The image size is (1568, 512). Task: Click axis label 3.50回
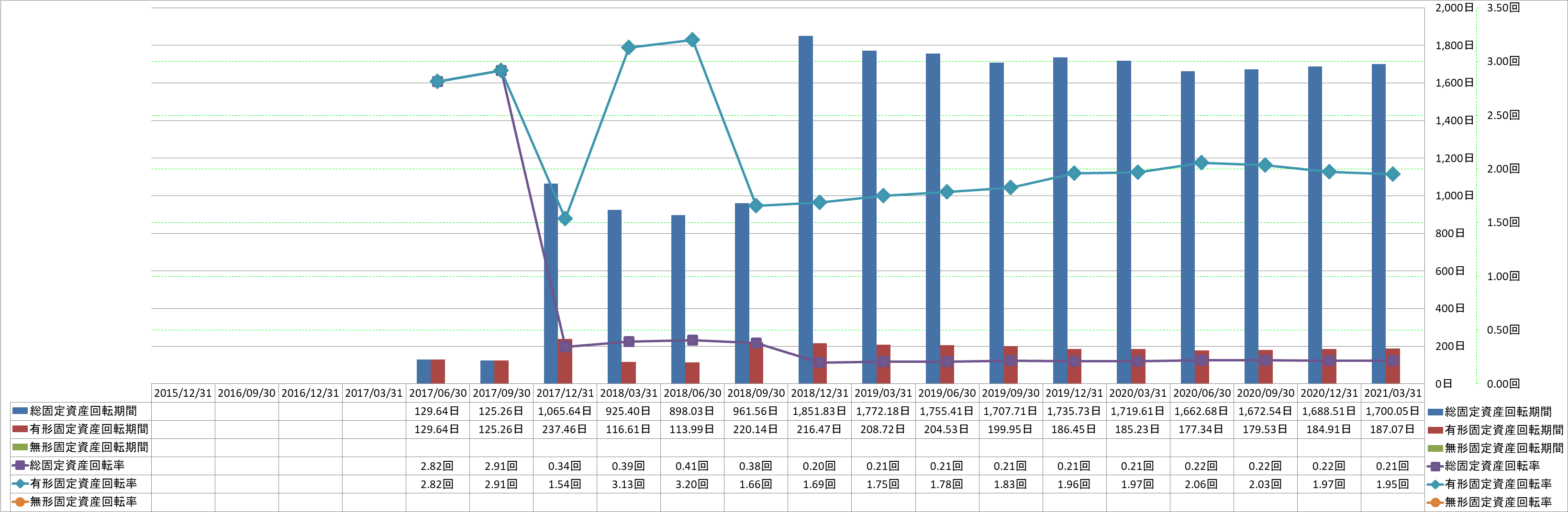[1503, 8]
